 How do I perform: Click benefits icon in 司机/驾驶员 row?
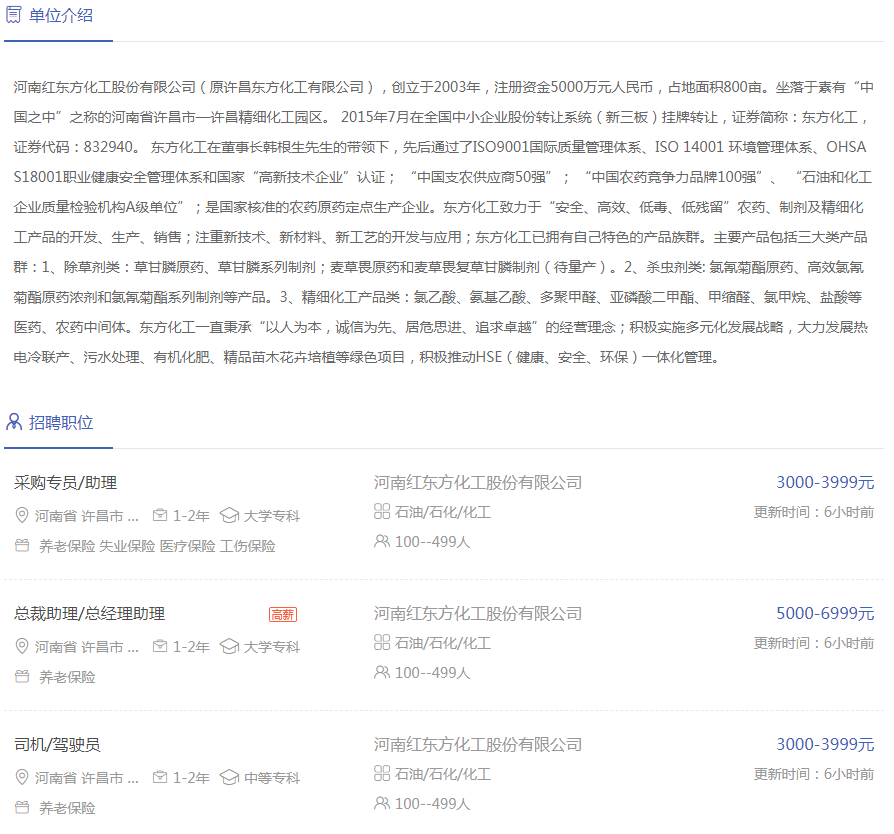(x=22, y=807)
